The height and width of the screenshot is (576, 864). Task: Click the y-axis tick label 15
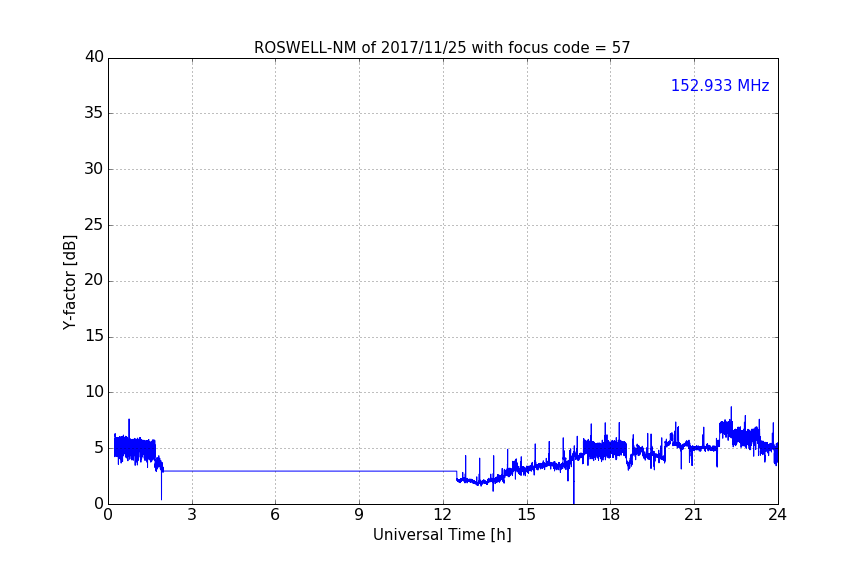point(94,336)
